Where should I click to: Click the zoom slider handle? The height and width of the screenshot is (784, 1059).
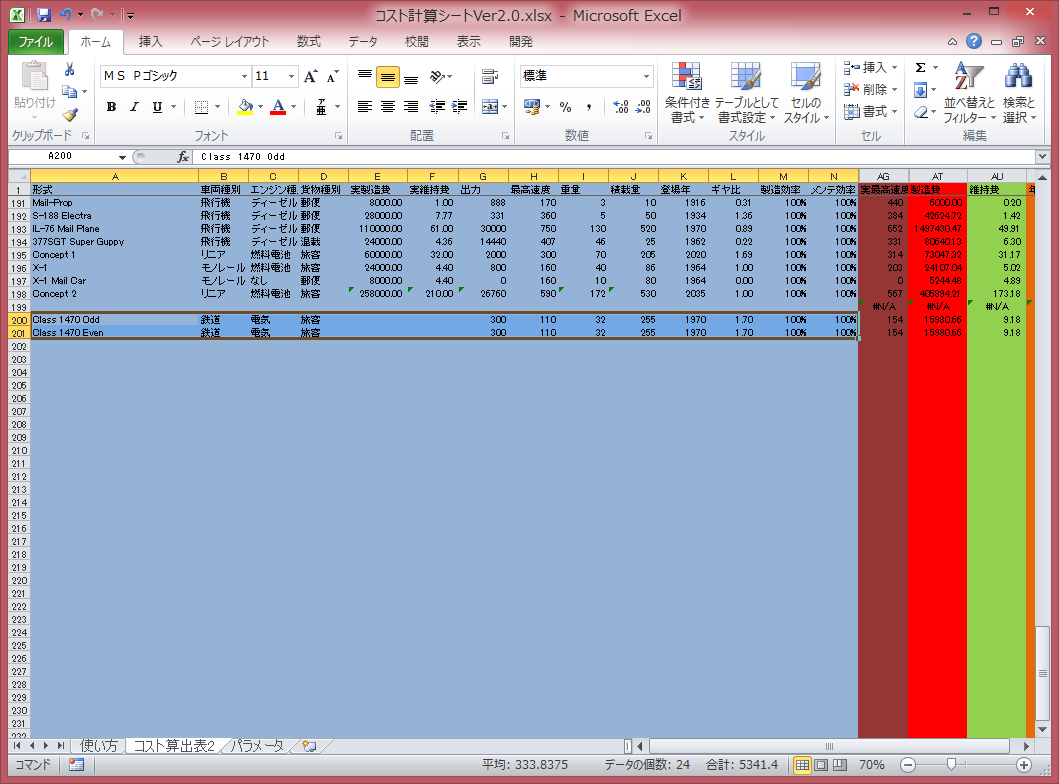coord(951,764)
